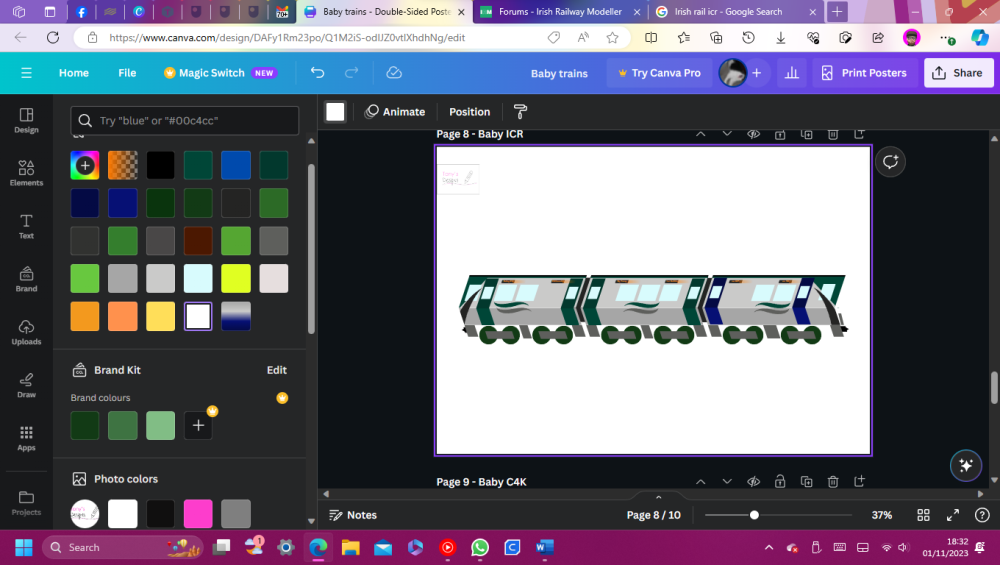
Task: Hide Page 8 with eye icon
Action: click(x=754, y=134)
